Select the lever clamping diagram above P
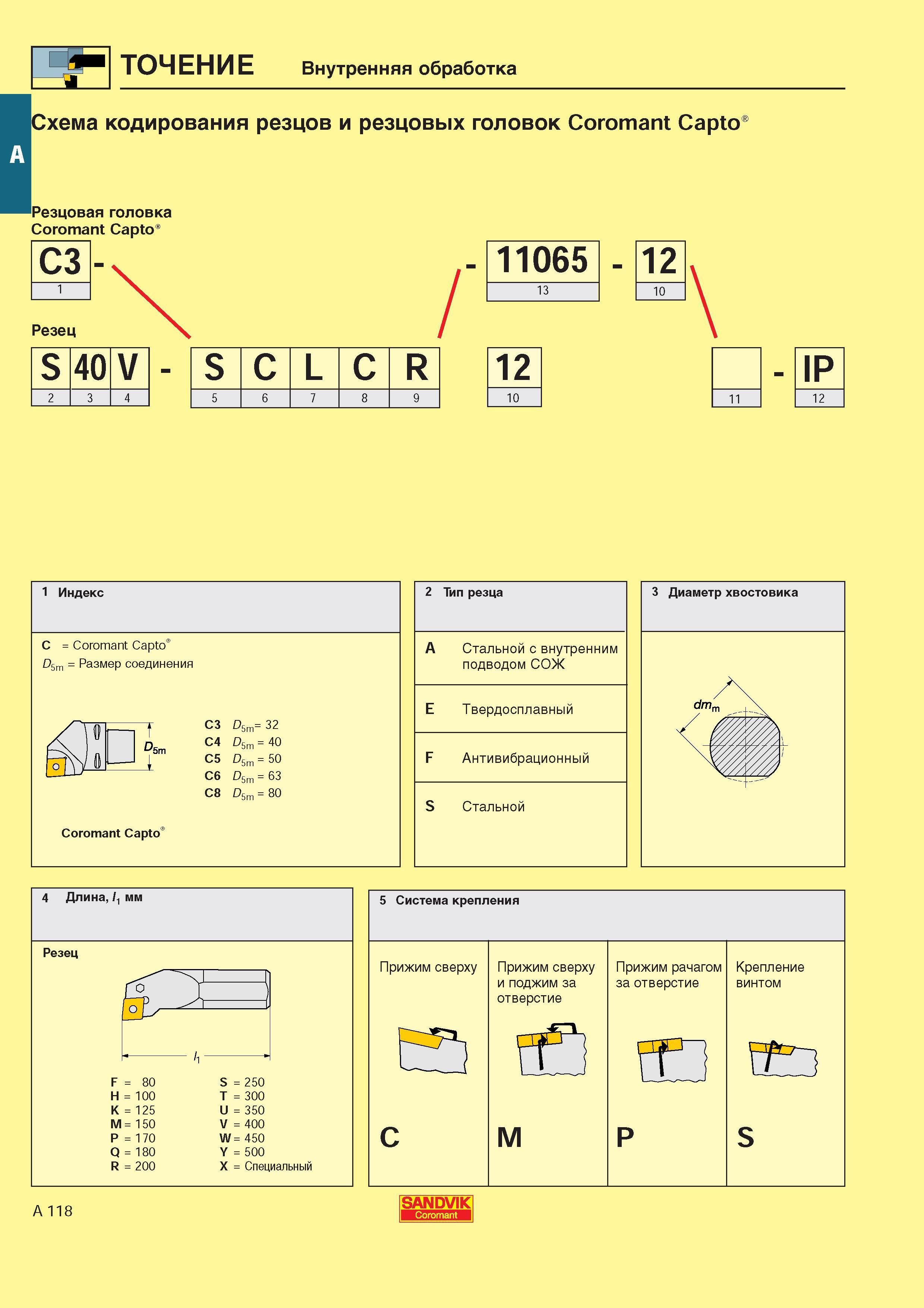Viewport: 924px width, 1308px height. pyautogui.click(x=672, y=1060)
